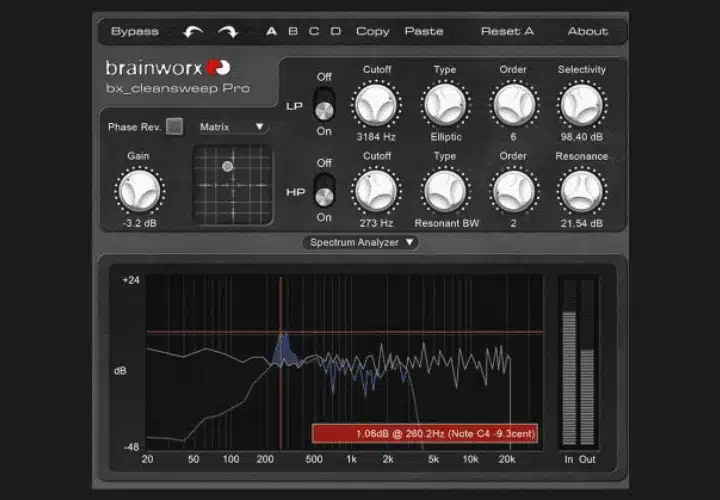Click the bx_cleansweep Pro title
This screenshot has width=720, height=500.
pos(178,88)
